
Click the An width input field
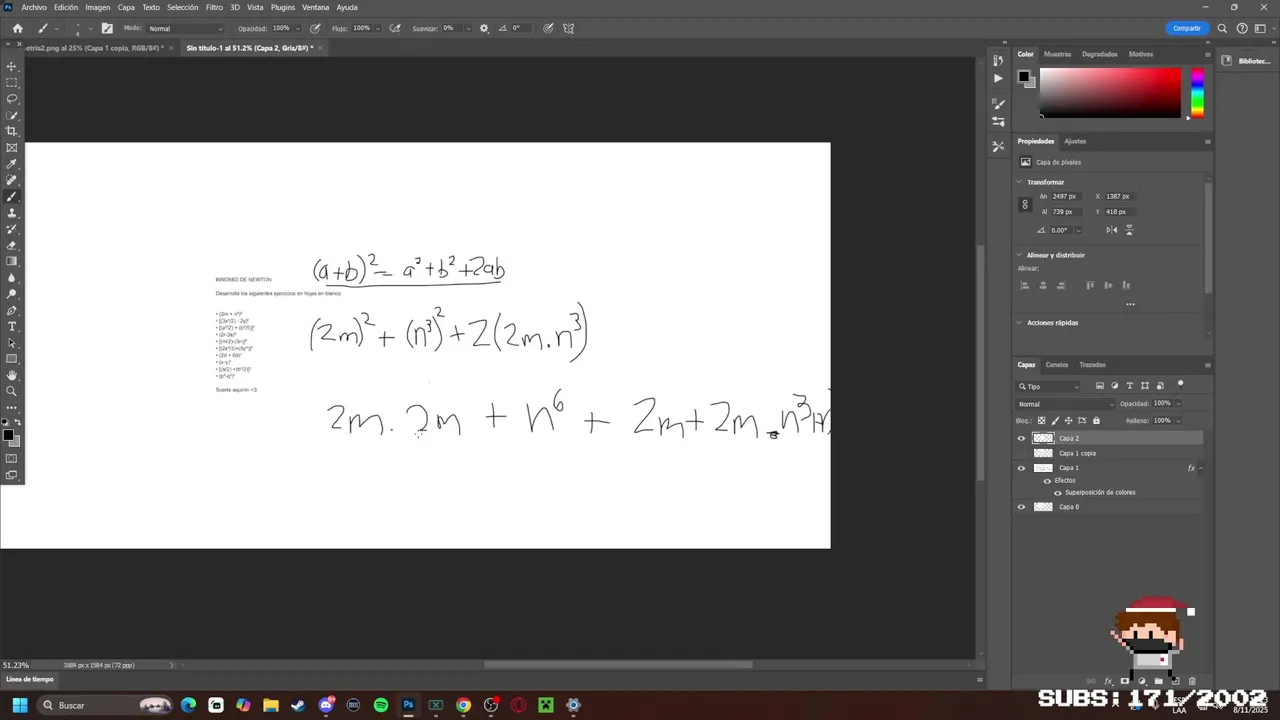[1067, 196]
